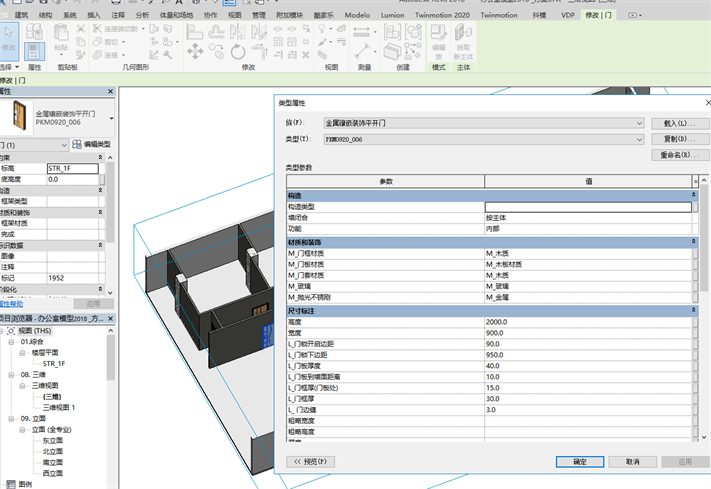This screenshot has height=489, width=711.
Task: Open the 属性帮助 link
Action: pyautogui.click(x=11, y=304)
